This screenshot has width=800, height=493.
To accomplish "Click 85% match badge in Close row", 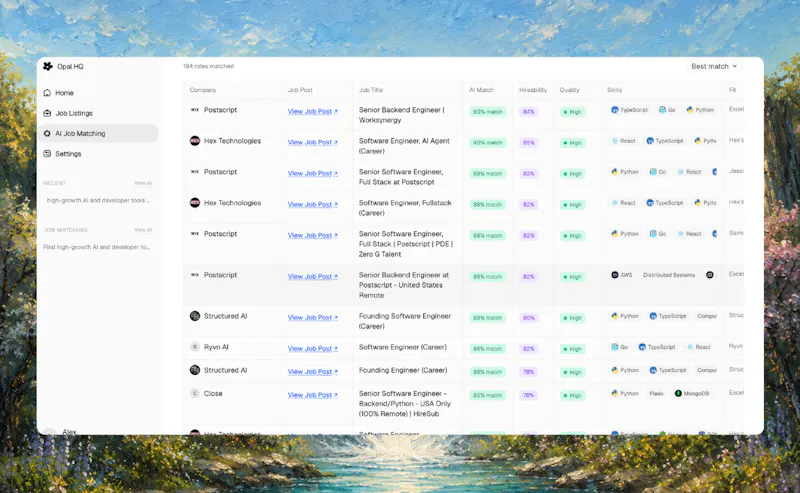I will click(487, 396).
